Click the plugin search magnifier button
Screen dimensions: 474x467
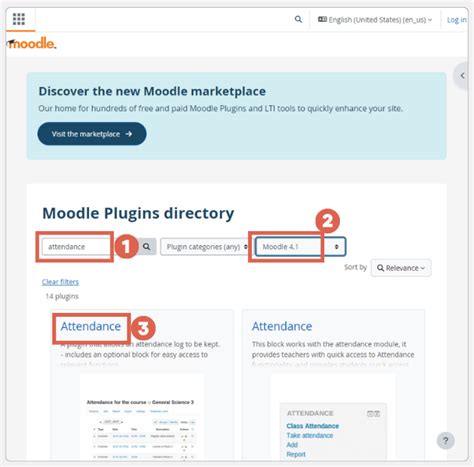pos(147,247)
